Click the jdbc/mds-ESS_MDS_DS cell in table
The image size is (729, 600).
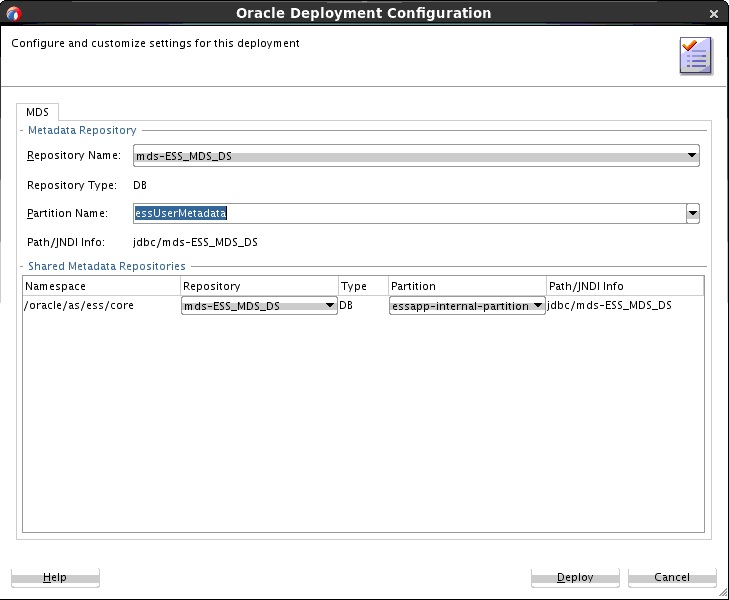click(x=610, y=305)
